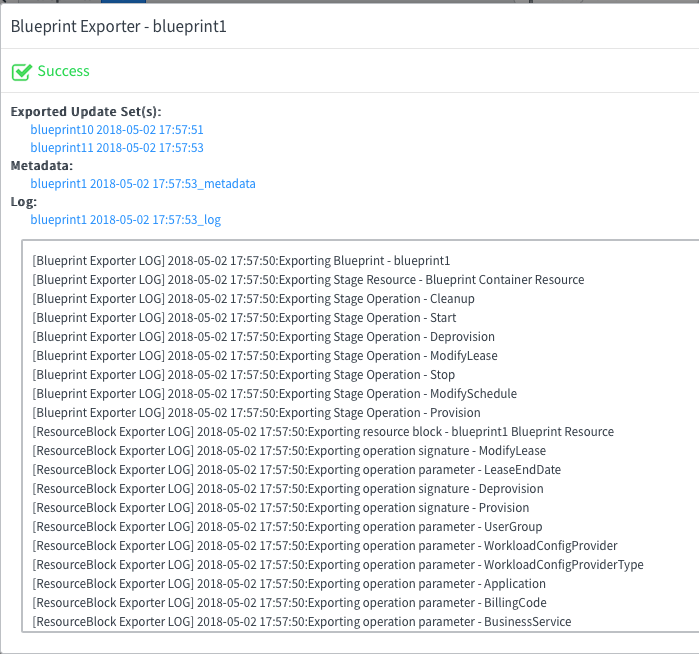The width and height of the screenshot is (699, 654).
Task: Click log line Stage Operation - ModifySchedule
Action: click(x=275, y=394)
